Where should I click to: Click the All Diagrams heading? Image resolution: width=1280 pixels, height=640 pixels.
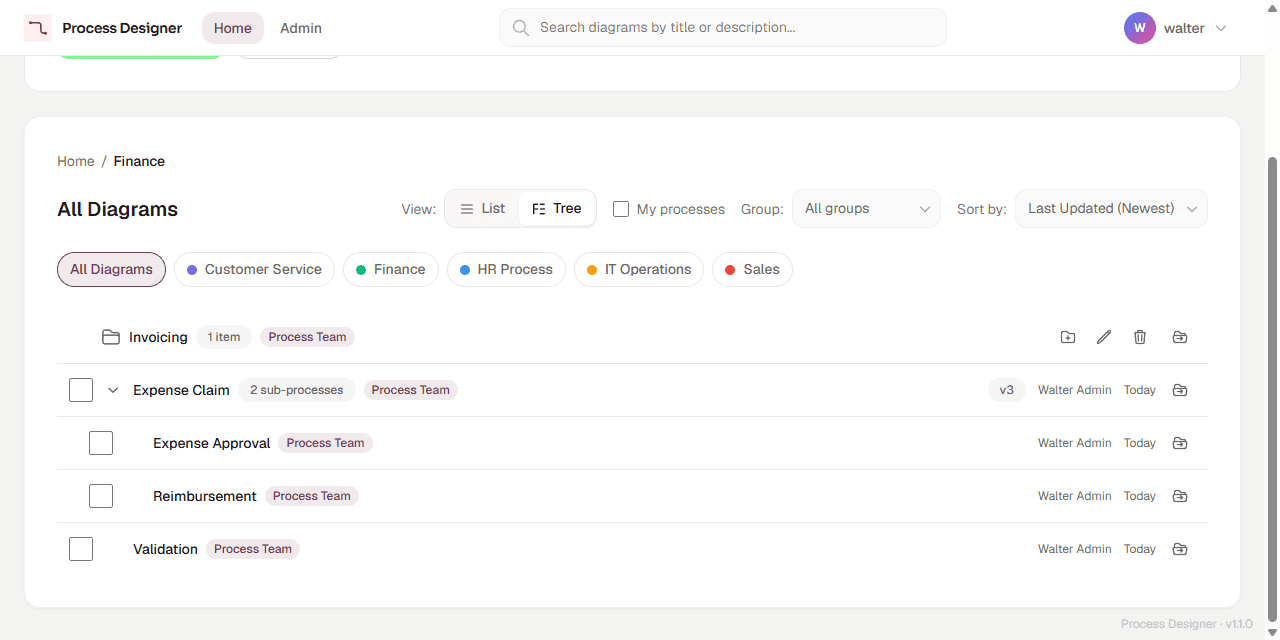click(117, 209)
